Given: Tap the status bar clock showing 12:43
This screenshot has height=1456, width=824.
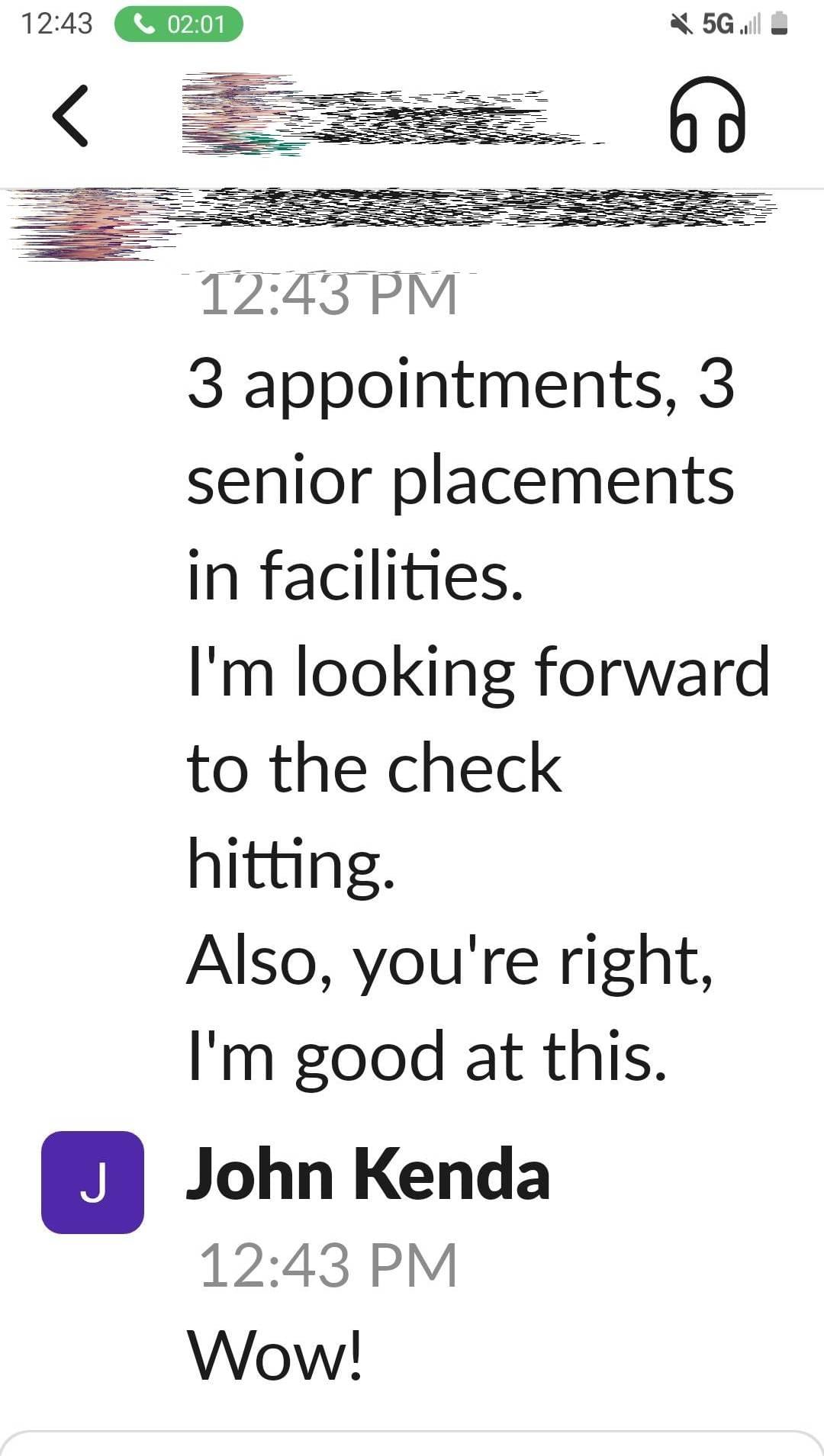Looking at the screenshot, I should tap(57, 21).
